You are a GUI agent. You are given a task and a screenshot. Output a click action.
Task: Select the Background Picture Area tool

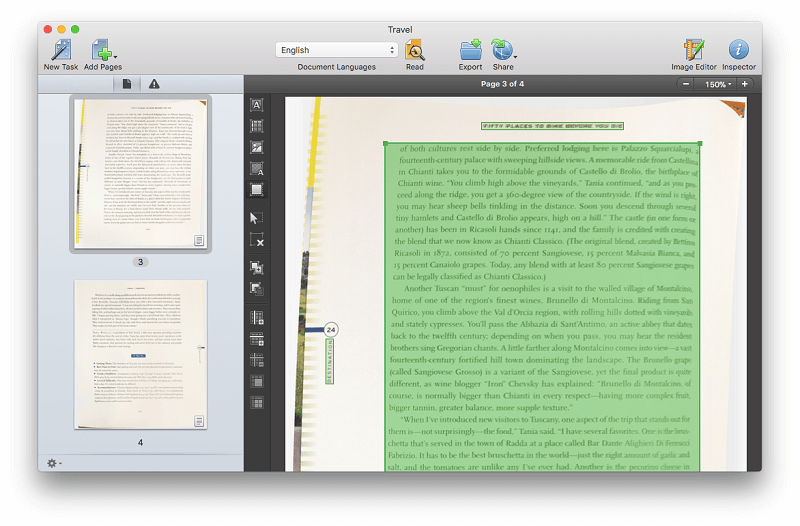(257, 168)
